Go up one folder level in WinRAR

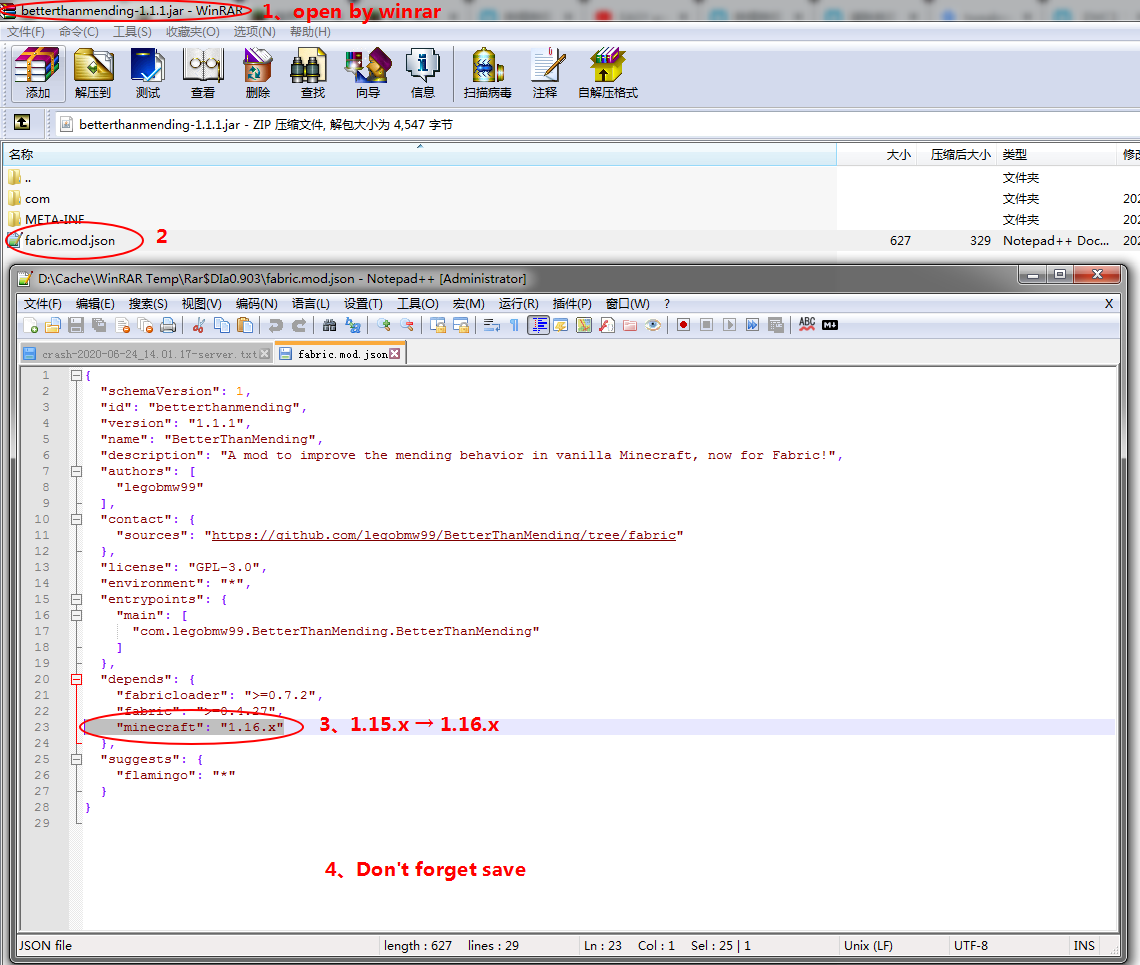22,123
